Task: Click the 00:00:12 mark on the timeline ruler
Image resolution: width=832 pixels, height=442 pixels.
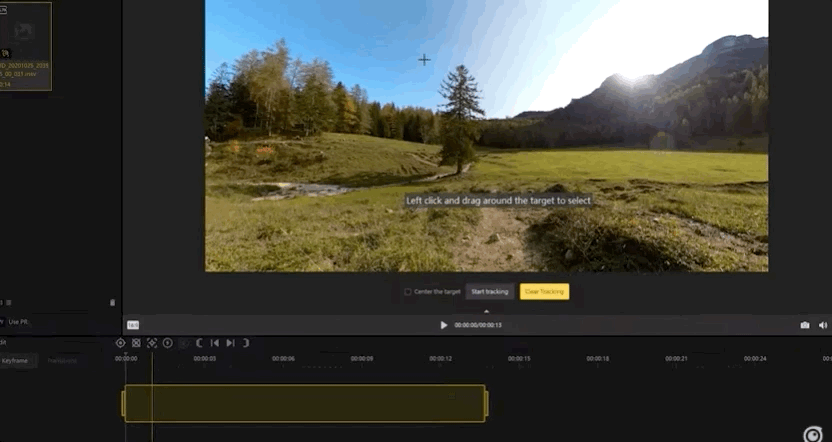Action: pos(440,359)
